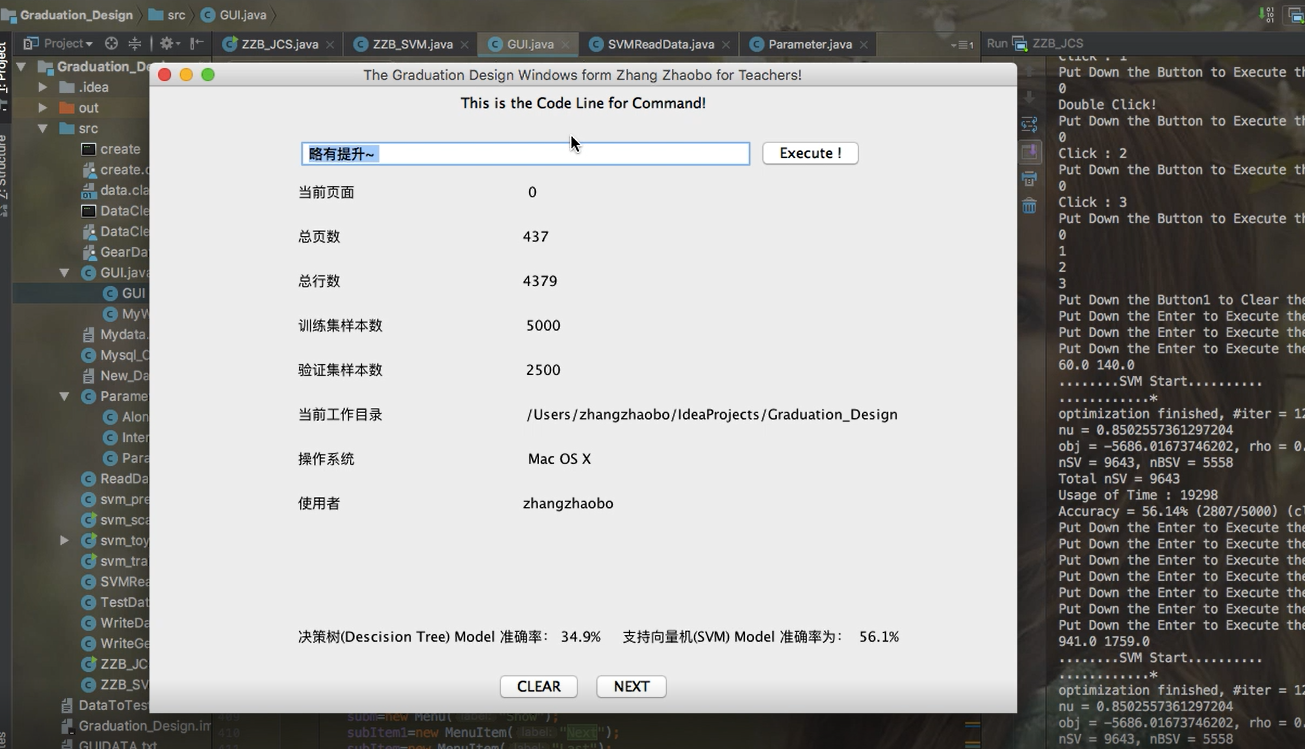The height and width of the screenshot is (749, 1305).
Task: Click the collapse all icon in Project panel
Action: pyautogui.click(x=135, y=44)
